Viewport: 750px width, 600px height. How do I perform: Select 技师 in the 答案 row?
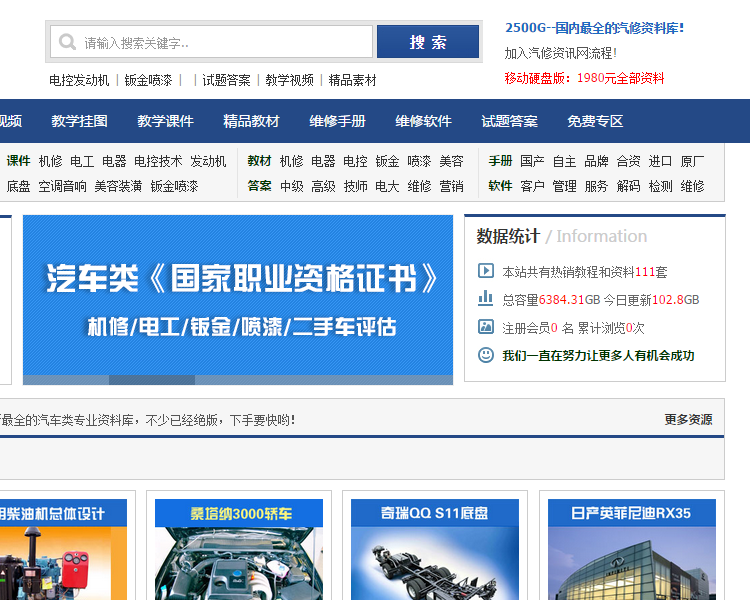coord(355,186)
